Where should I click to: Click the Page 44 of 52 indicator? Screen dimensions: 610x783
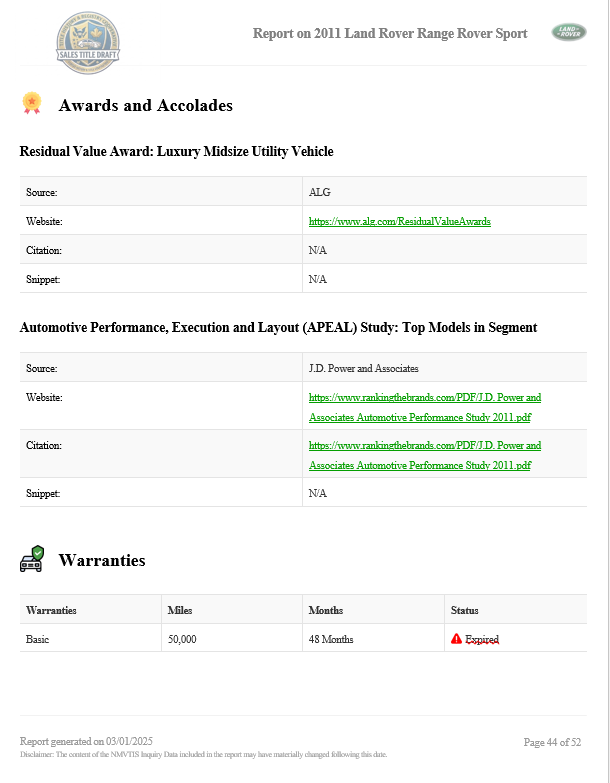click(551, 742)
